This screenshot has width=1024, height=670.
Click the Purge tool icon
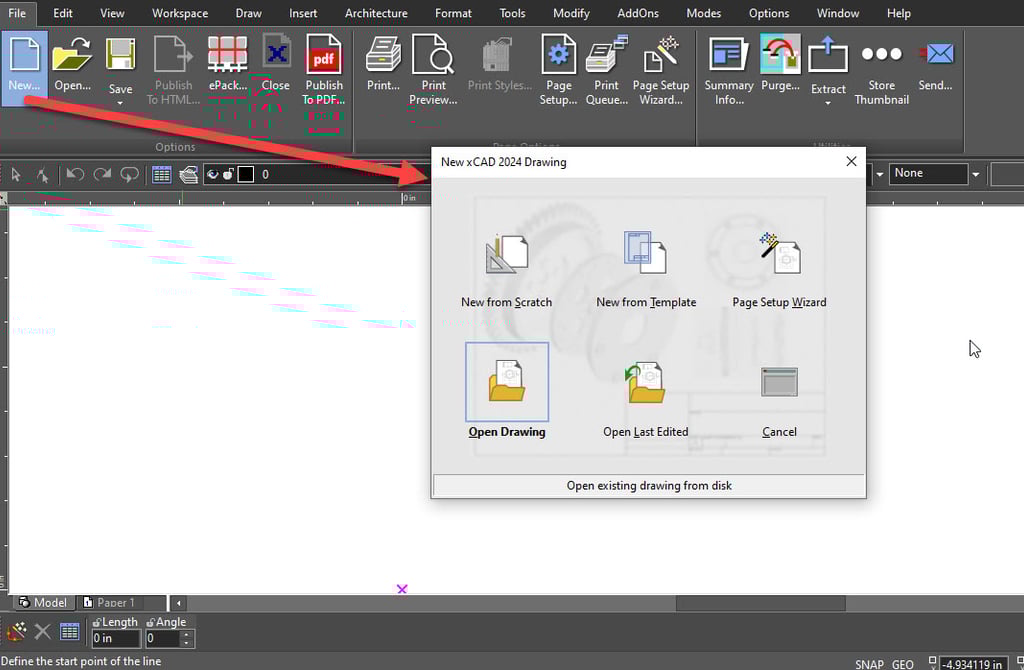[780, 54]
